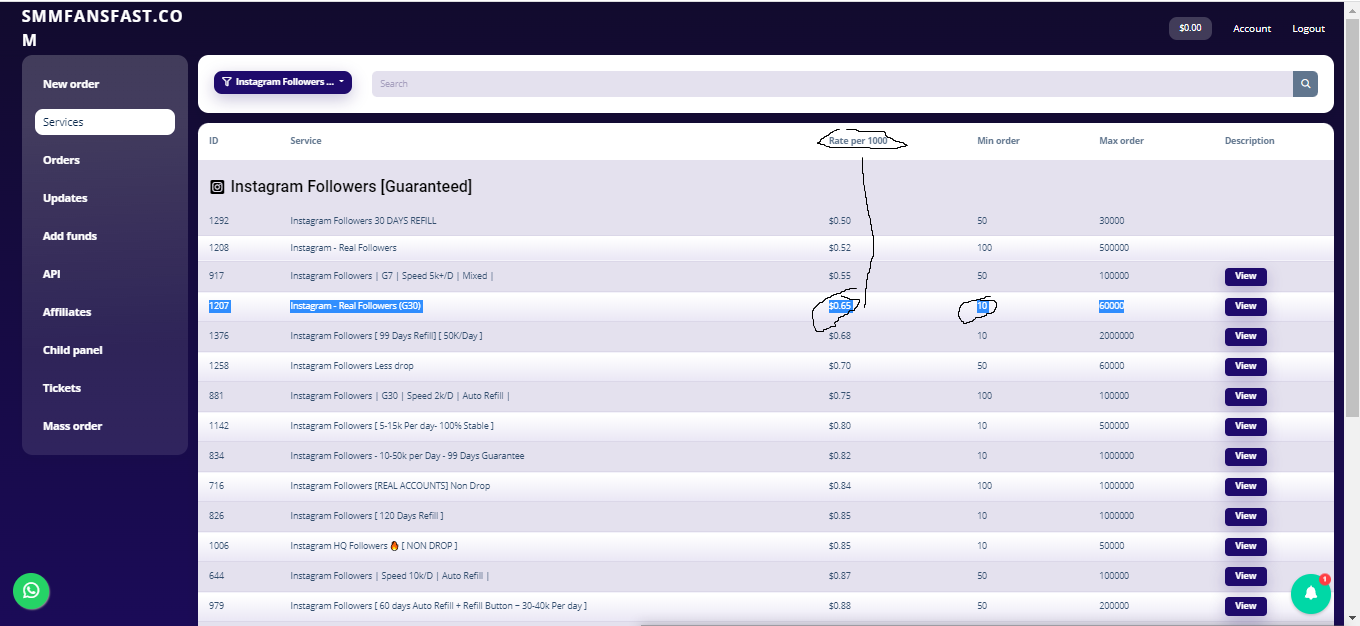View description for service 881

(1245, 396)
